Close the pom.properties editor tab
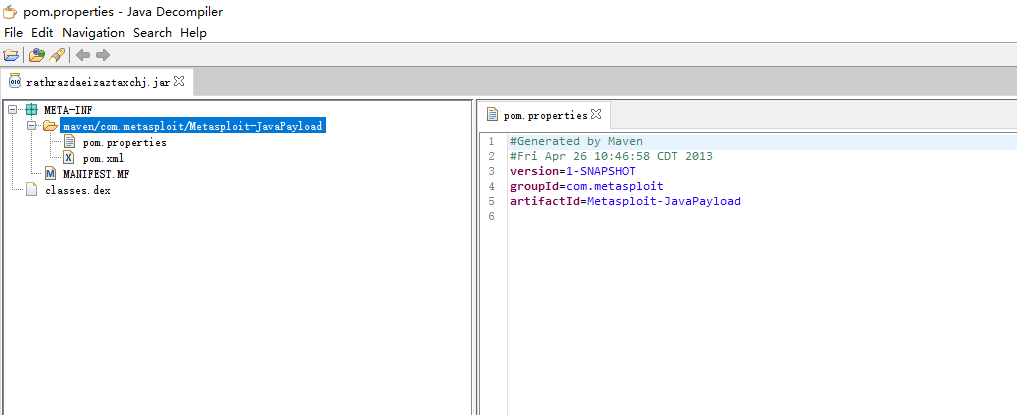 point(596,114)
